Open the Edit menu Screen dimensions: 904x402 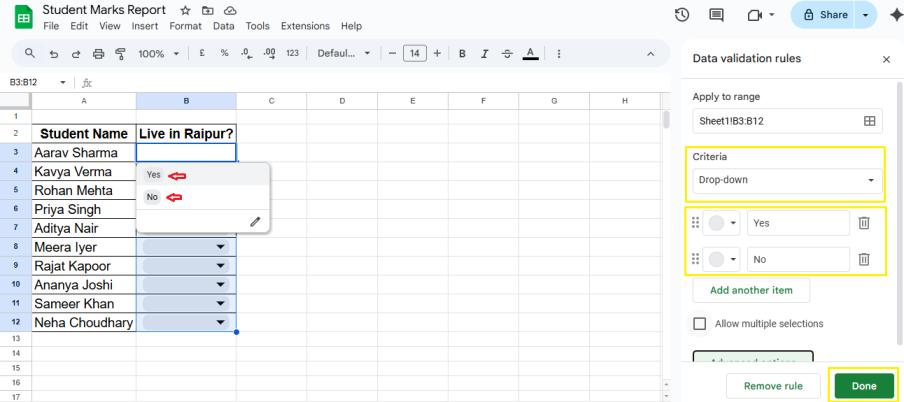(79, 26)
